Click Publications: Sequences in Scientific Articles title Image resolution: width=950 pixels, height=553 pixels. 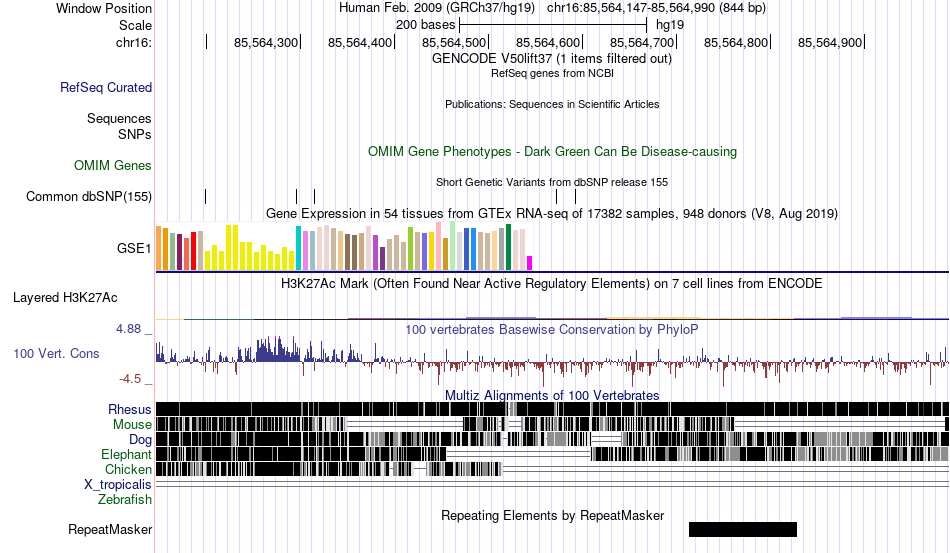coord(552,104)
